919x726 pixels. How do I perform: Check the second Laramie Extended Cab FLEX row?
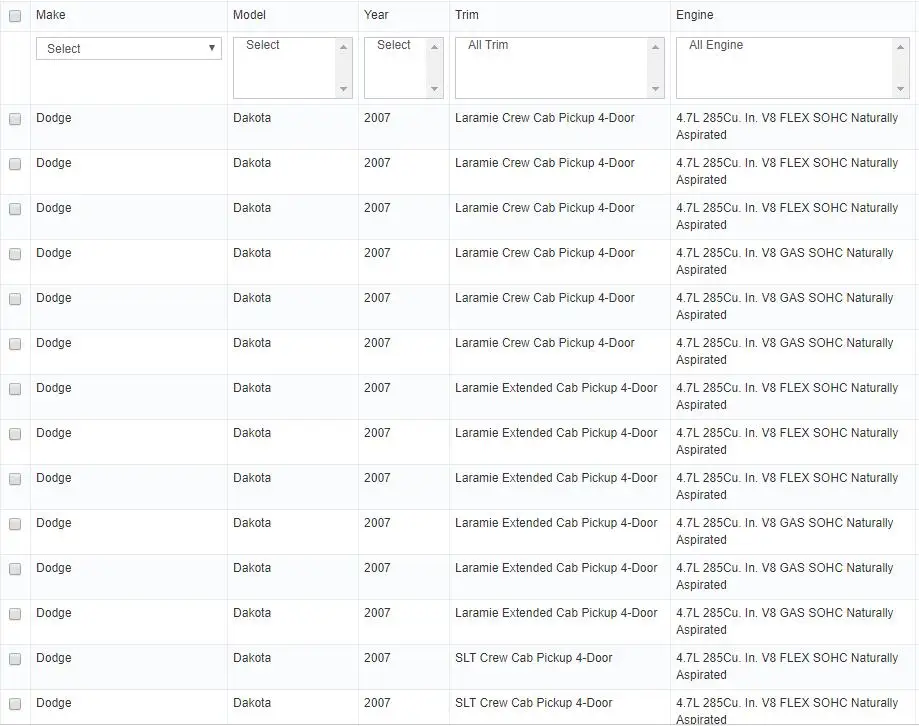(x=15, y=434)
